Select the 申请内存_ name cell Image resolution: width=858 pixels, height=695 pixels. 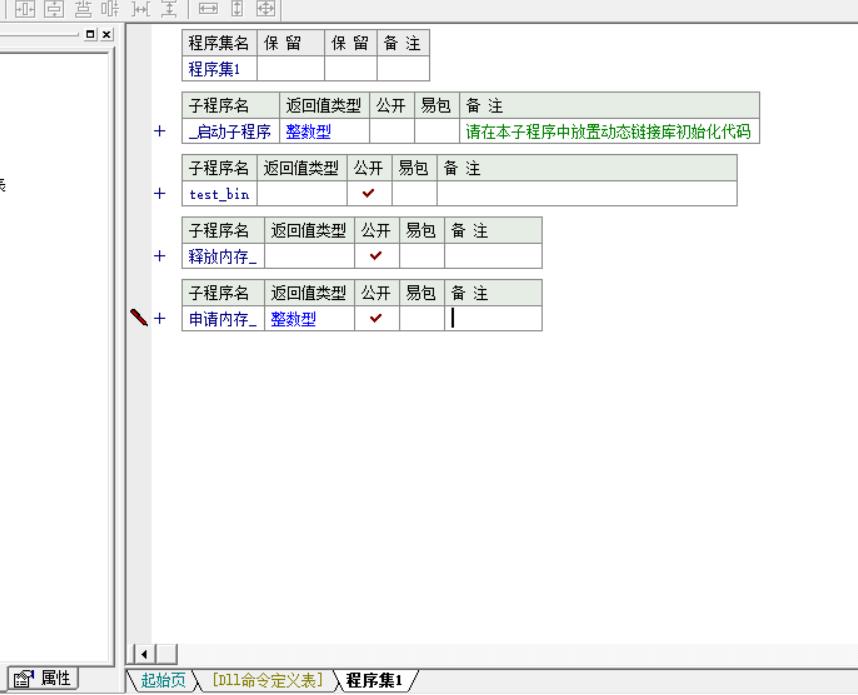(x=223, y=318)
